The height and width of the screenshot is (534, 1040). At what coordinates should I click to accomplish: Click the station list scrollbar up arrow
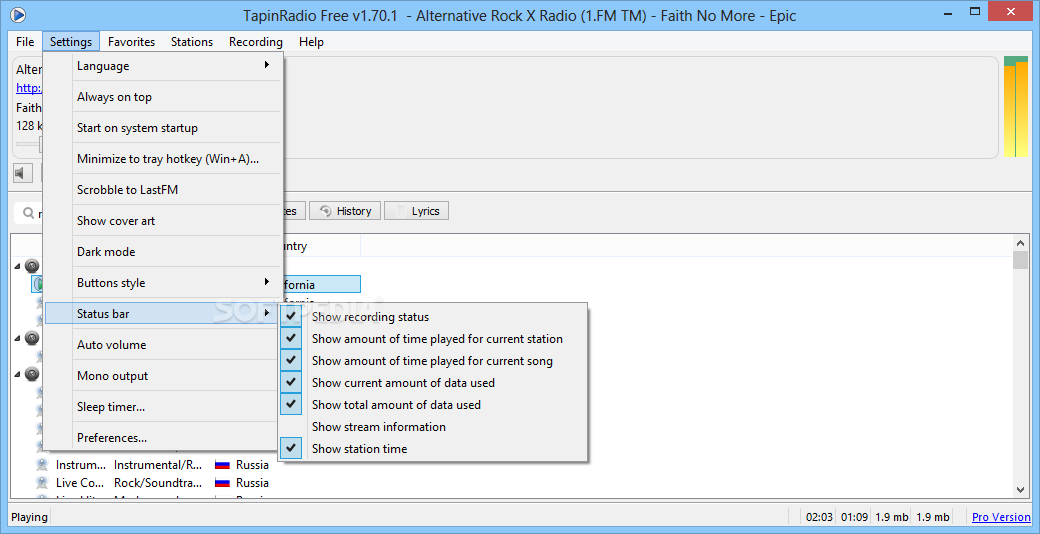pos(1021,242)
